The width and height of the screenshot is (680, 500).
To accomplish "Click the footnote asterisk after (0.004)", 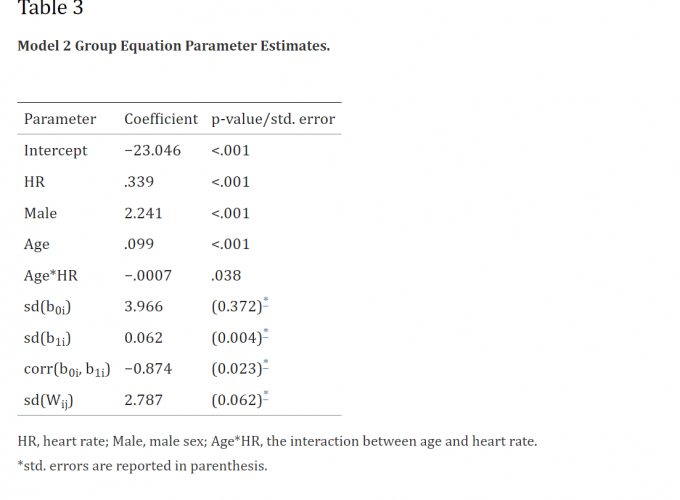I will [266, 332].
